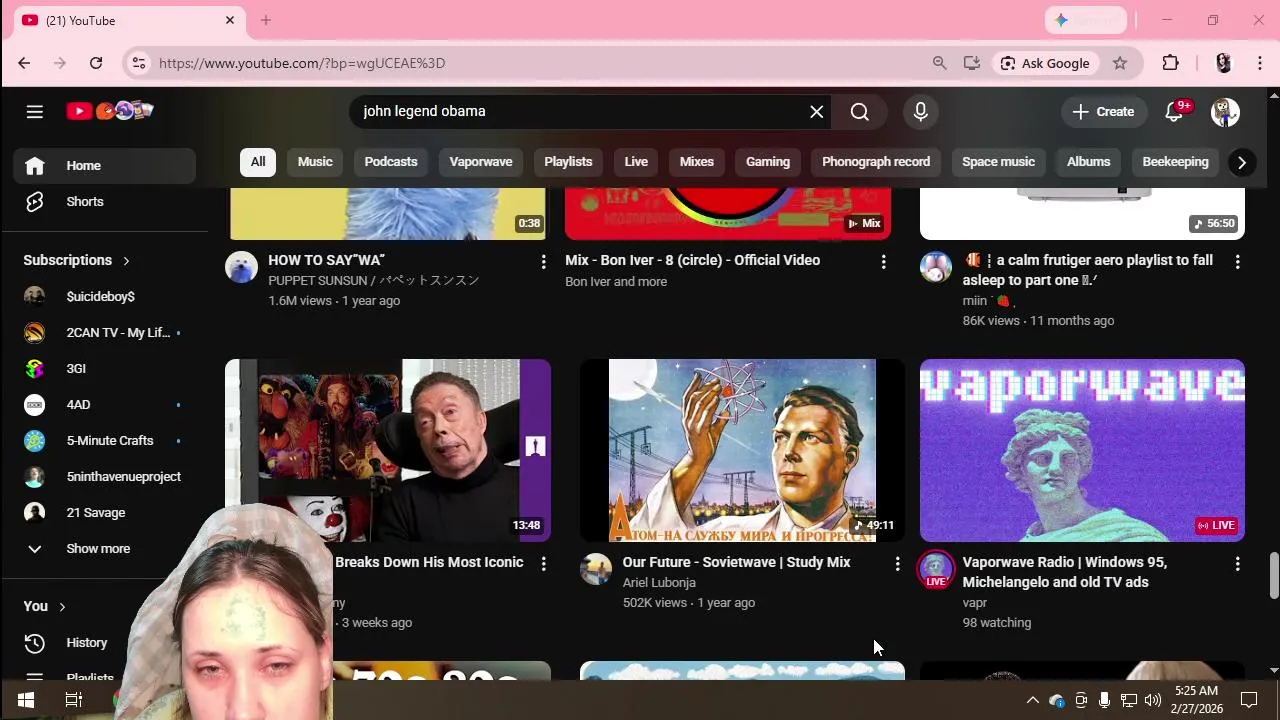The width and height of the screenshot is (1280, 720).
Task: Open the 5ninthavenueproject subscription
Action: point(104,477)
